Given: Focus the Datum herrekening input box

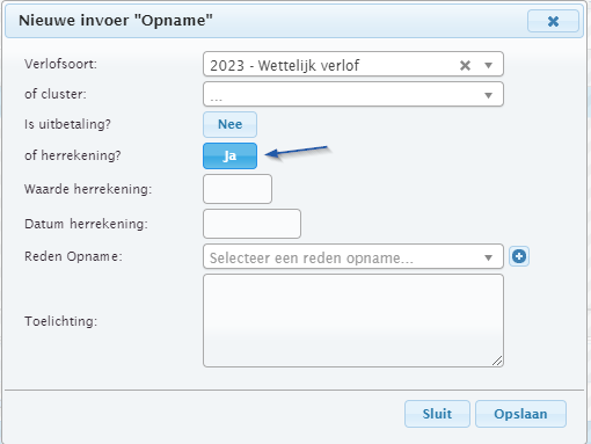Looking at the screenshot, I should click(252, 224).
